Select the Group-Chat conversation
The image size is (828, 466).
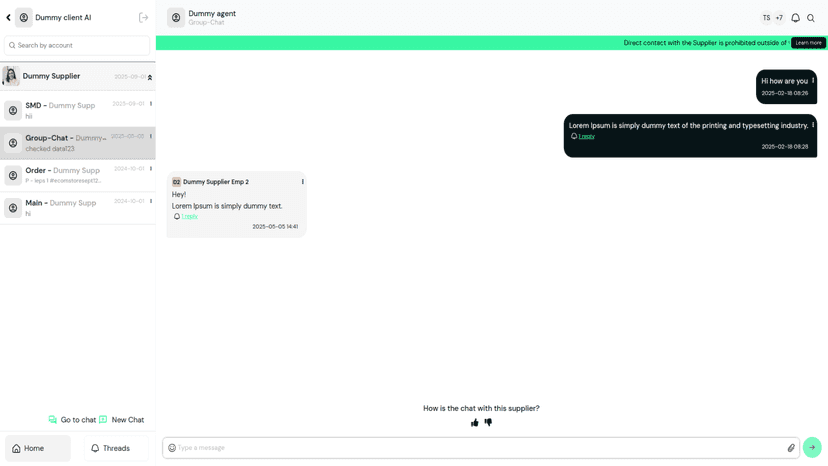tap(78, 143)
